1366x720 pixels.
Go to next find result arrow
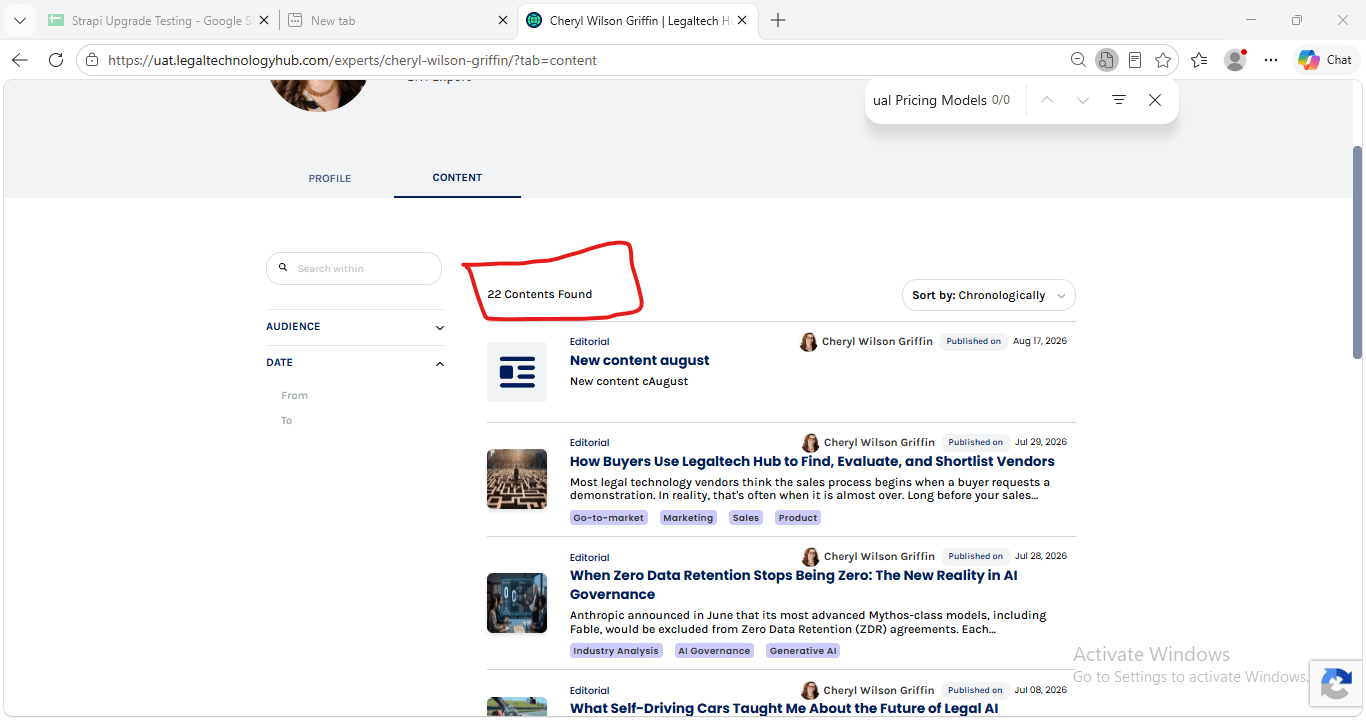pyautogui.click(x=1083, y=100)
